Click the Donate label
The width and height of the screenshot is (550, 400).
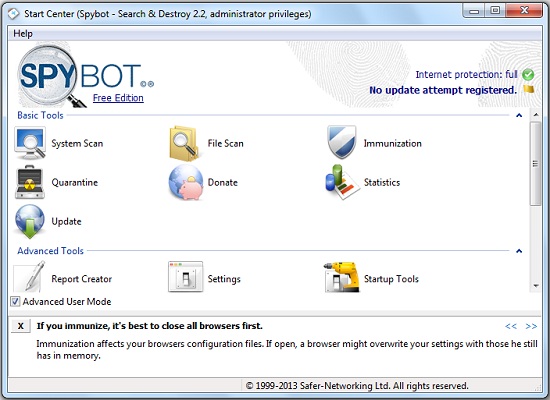223,182
